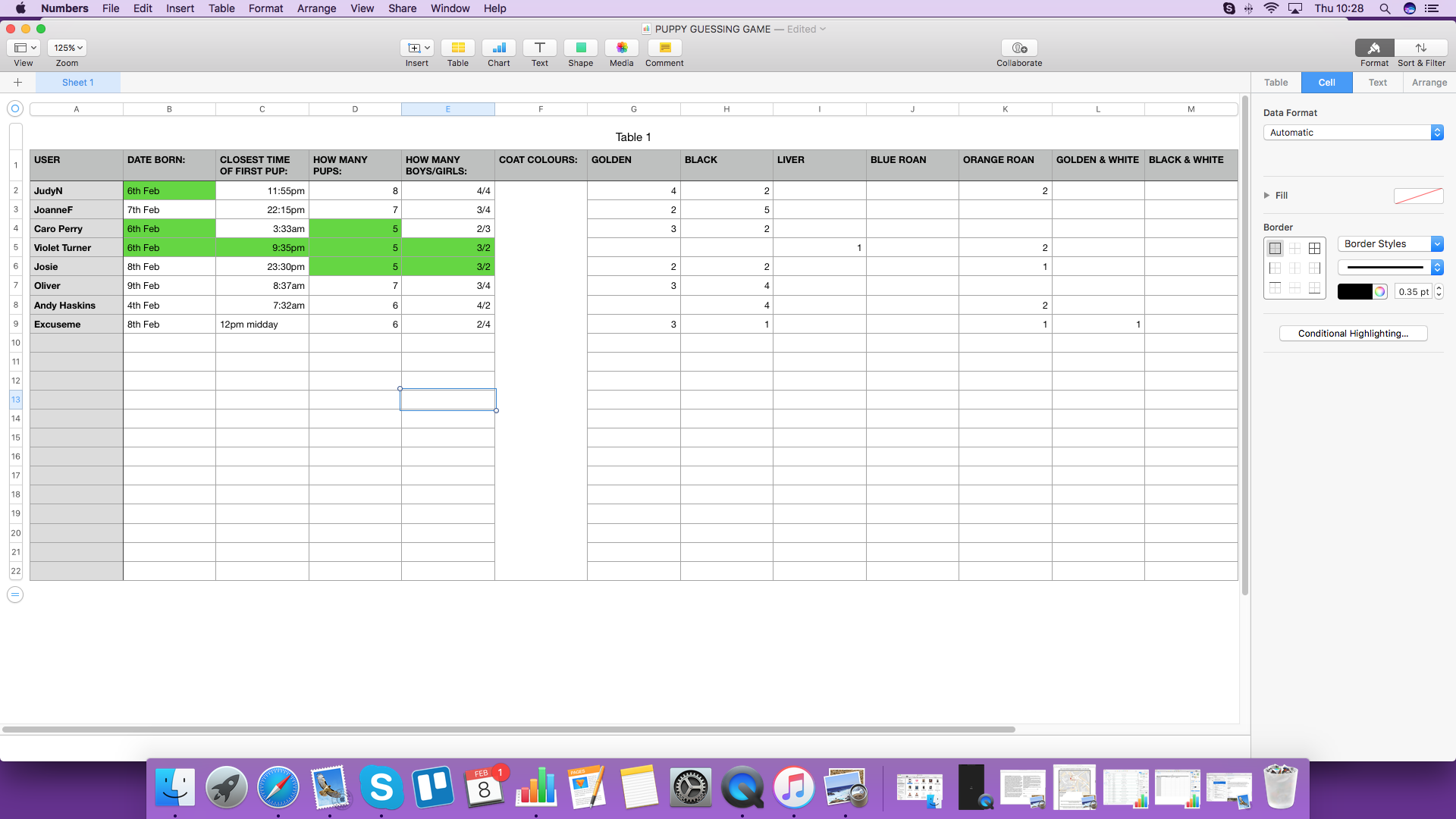Viewport: 1456px width, 819px height.
Task: Click the Add Sheet button
Action: (x=17, y=82)
